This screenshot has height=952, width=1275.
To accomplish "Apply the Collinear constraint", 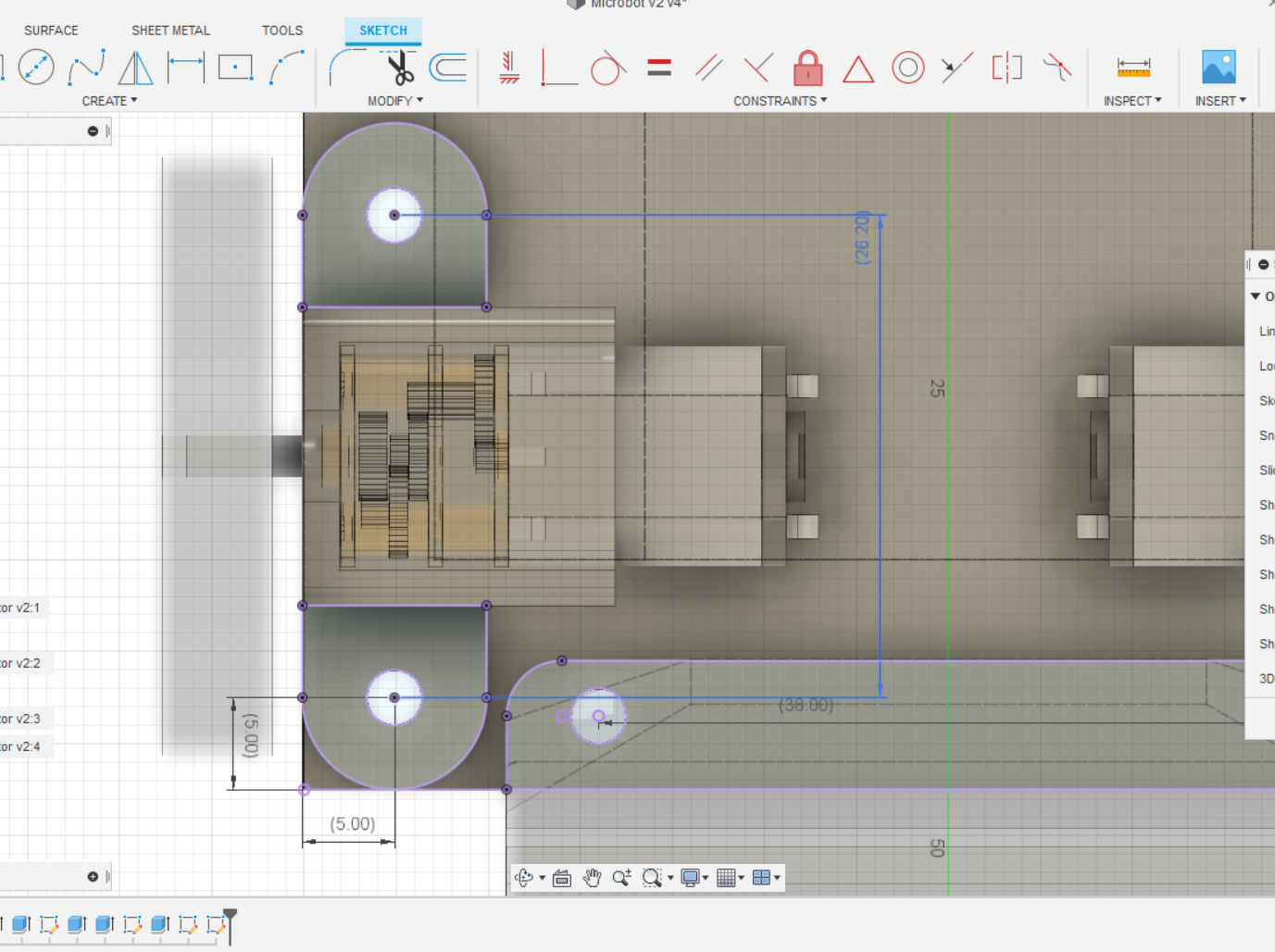I will (x=957, y=68).
